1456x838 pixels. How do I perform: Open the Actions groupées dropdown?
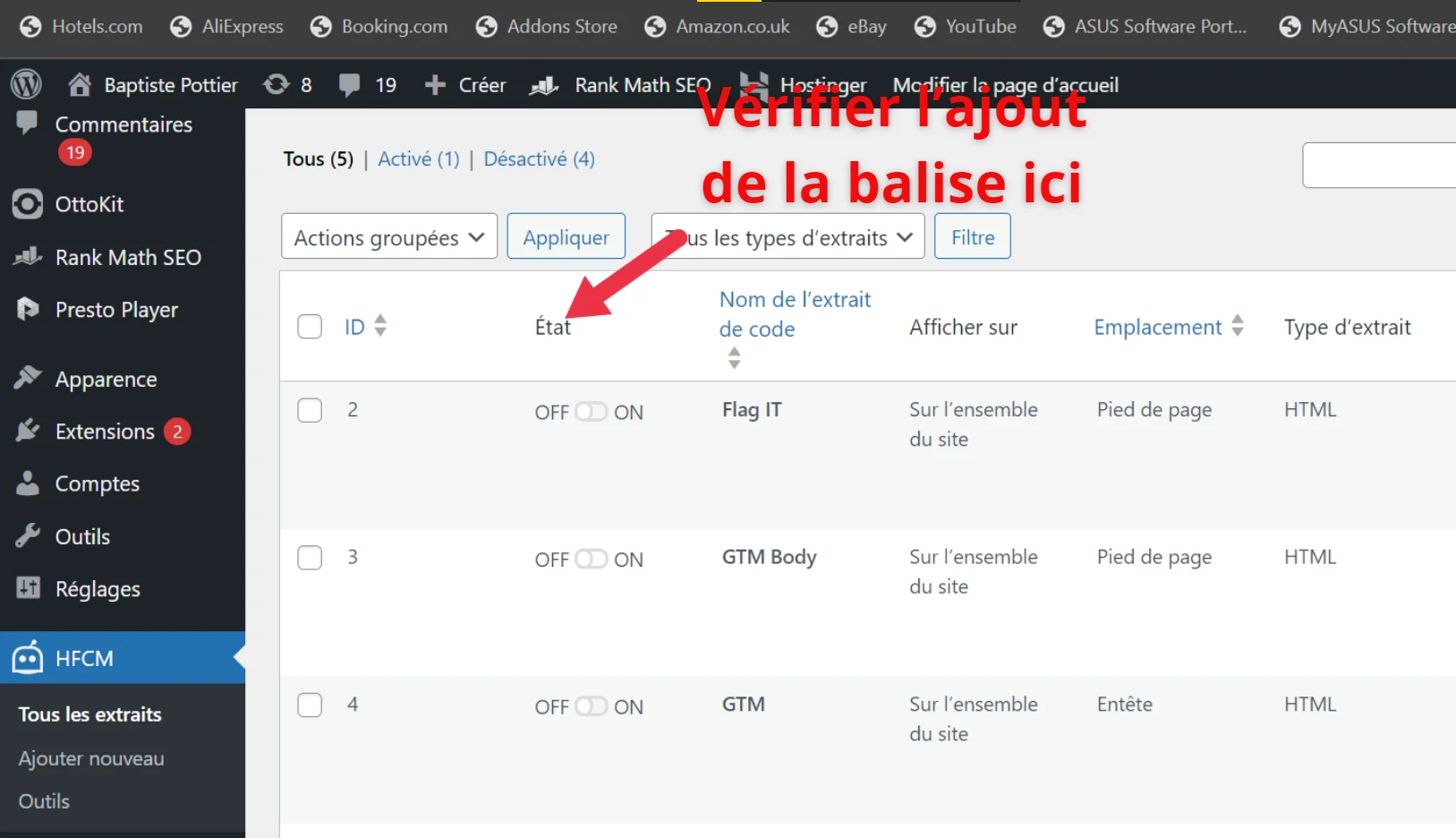click(x=388, y=236)
